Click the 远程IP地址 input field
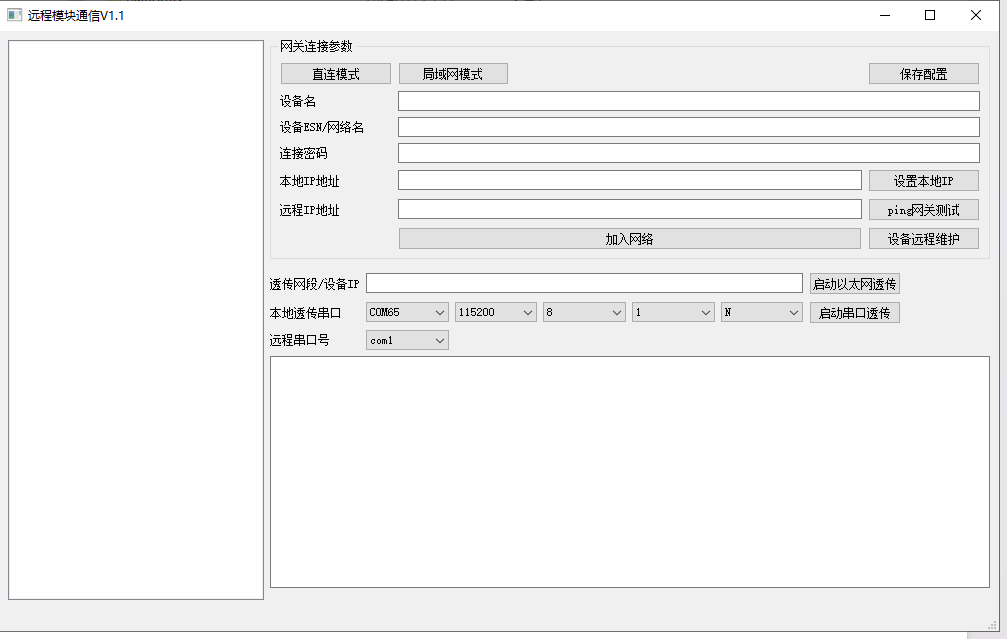This screenshot has height=640, width=1007. point(629,208)
